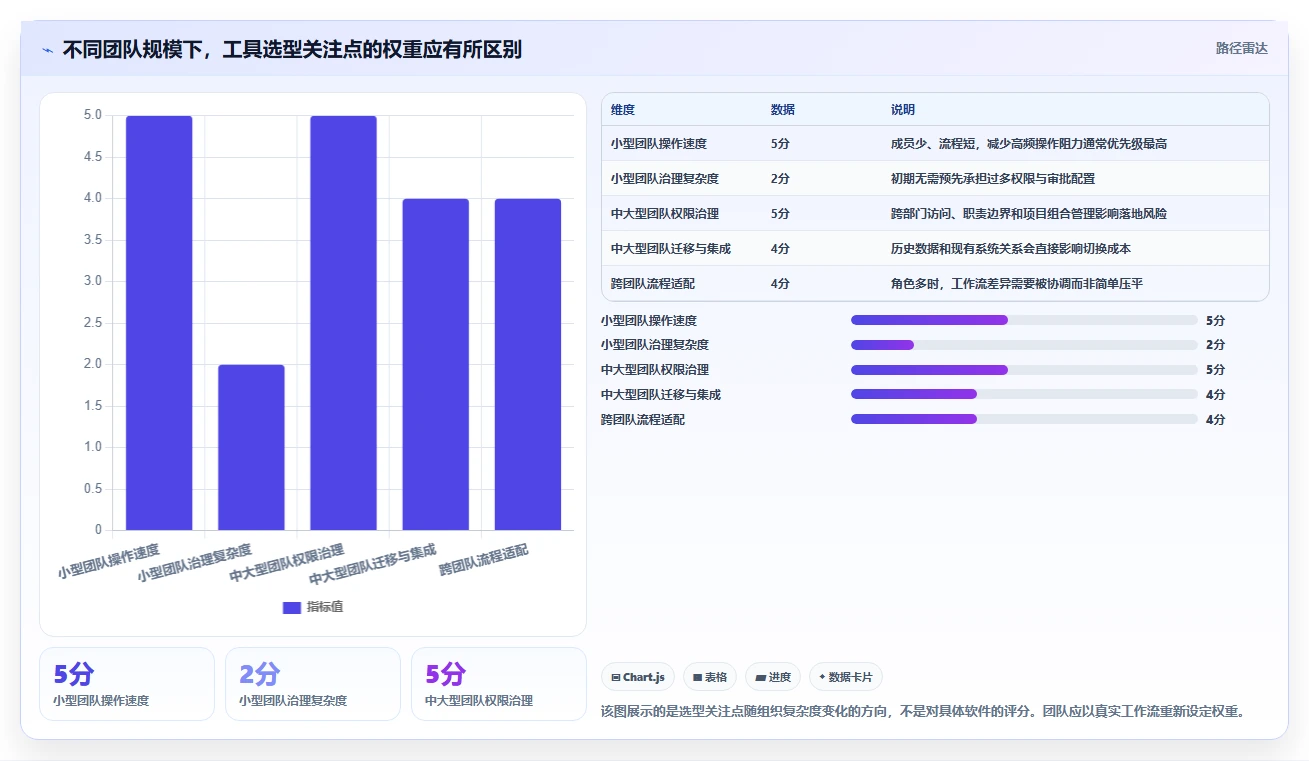Click the description starting 初期无需预先承担
The height and width of the screenshot is (761, 1309).
click(993, 179)
